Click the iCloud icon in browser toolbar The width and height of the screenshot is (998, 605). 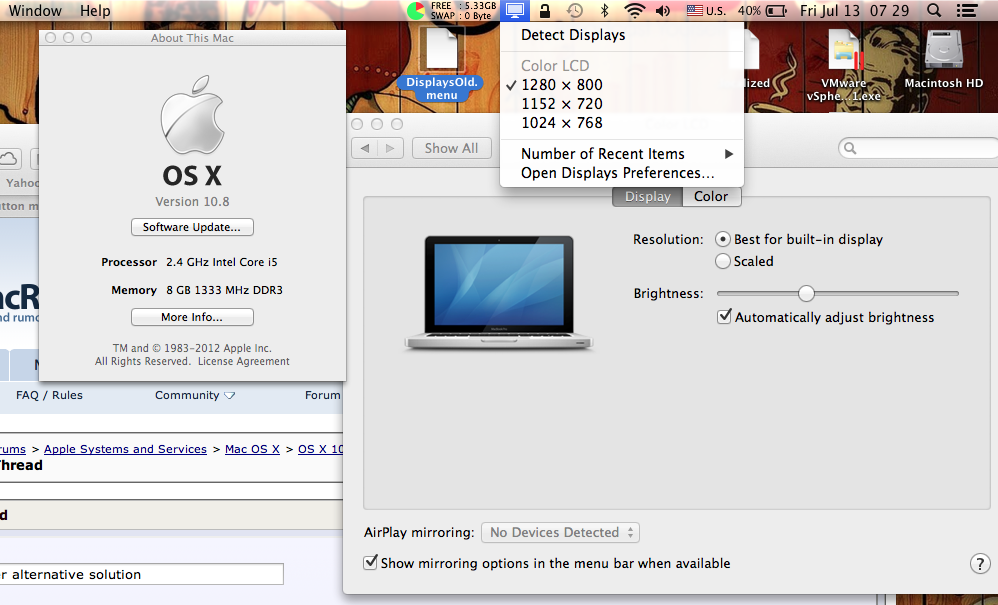(x=10, y=158)
